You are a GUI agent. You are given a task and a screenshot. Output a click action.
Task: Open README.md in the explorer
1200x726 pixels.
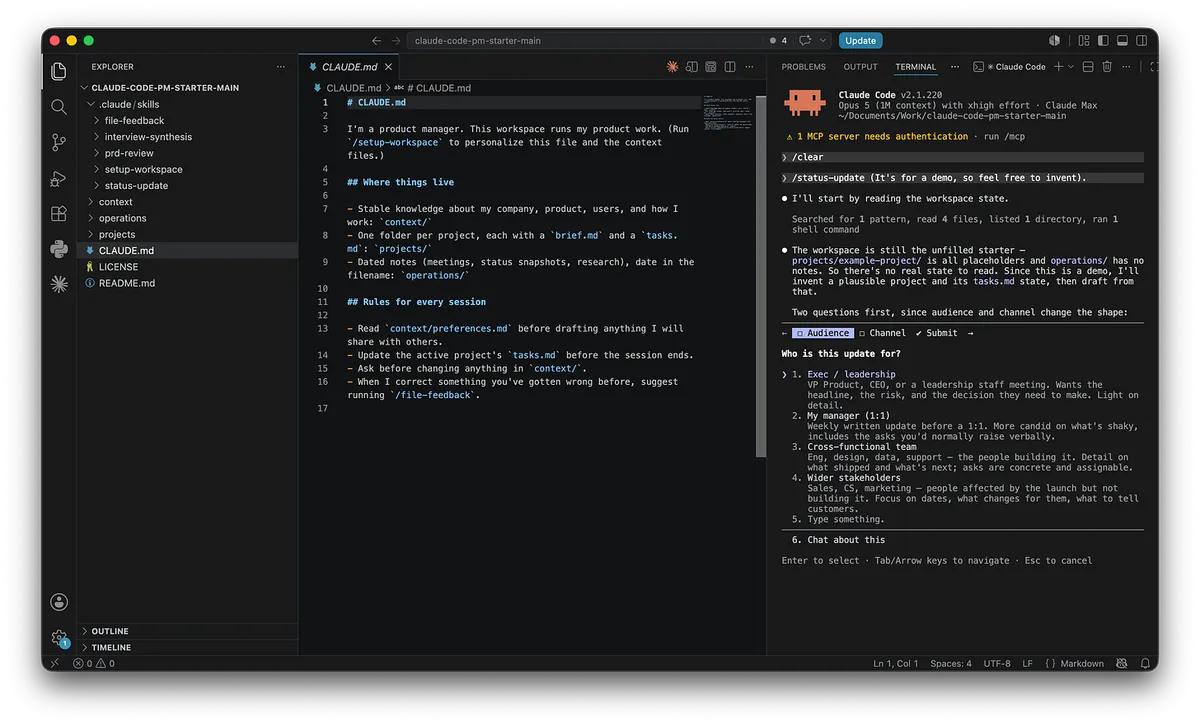click(x=126, y=283)
